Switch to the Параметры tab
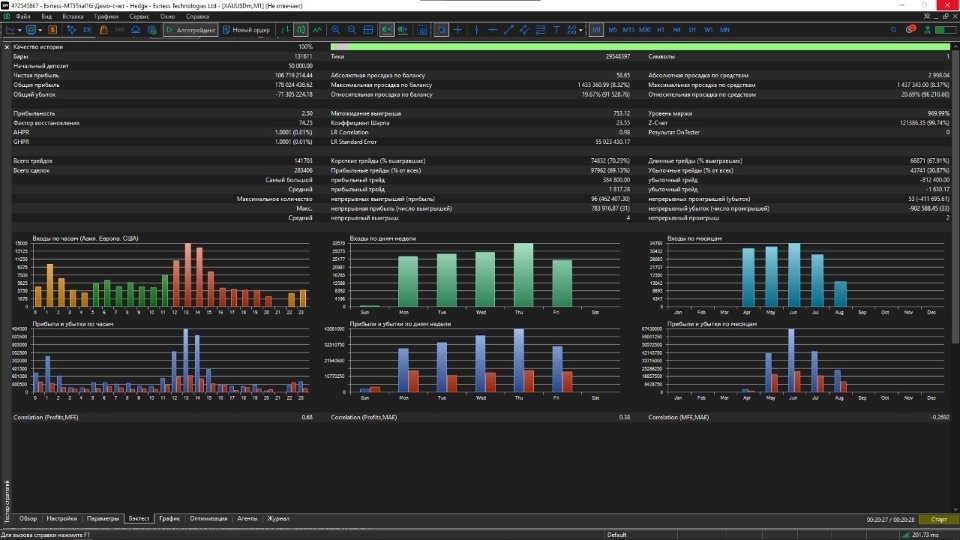 click(x=103, y=519)
